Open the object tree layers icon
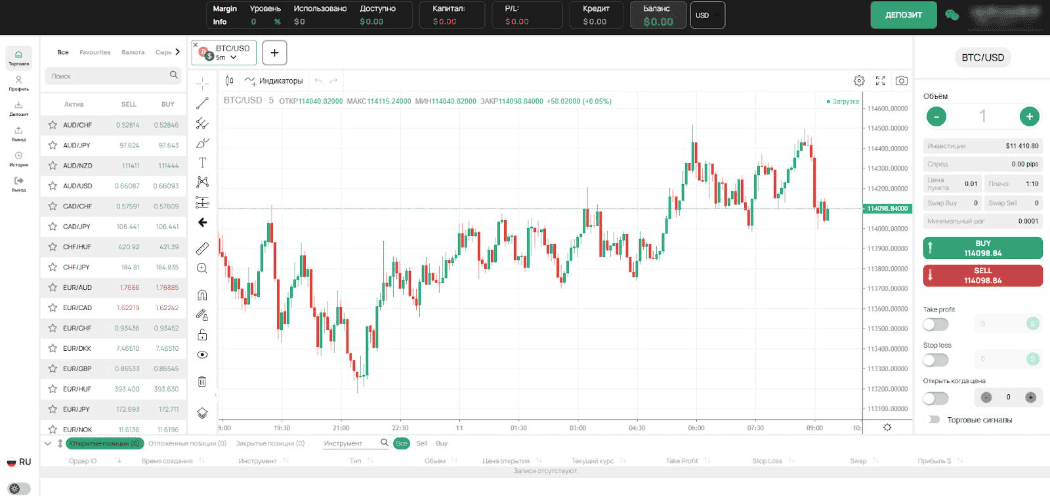This screenshot has height=496, width=1050. tap(203, 413)
